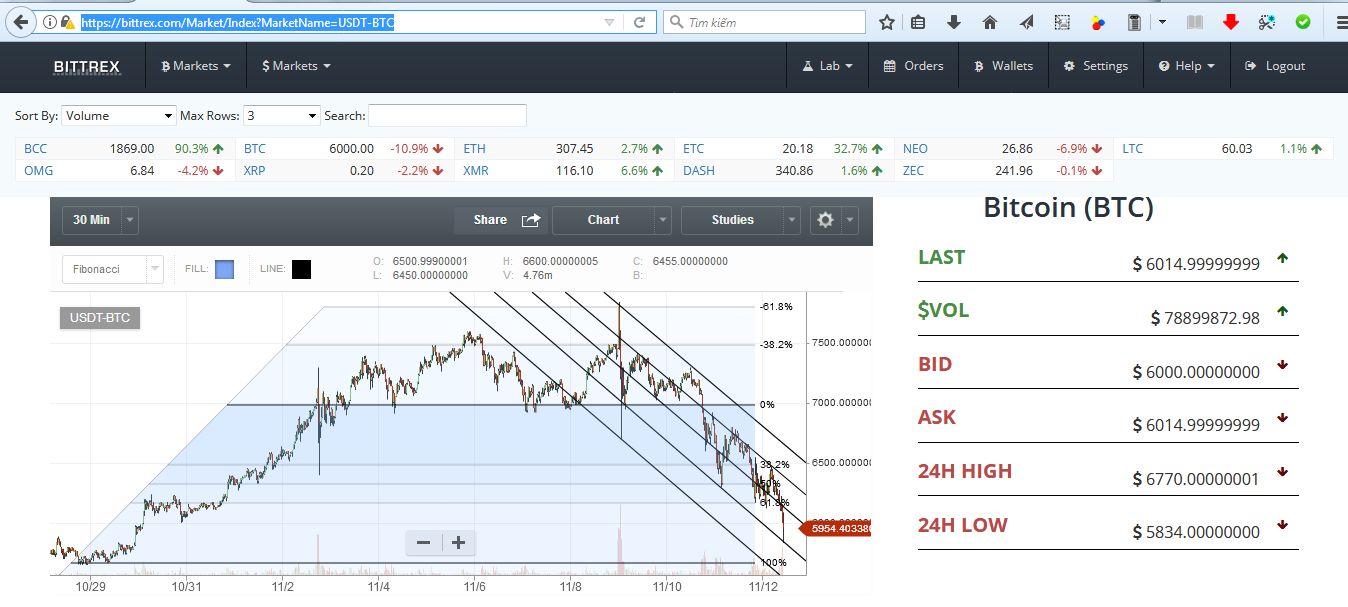
Task: Click the clipboard notes extension icon
Action: pos(1134,22)
